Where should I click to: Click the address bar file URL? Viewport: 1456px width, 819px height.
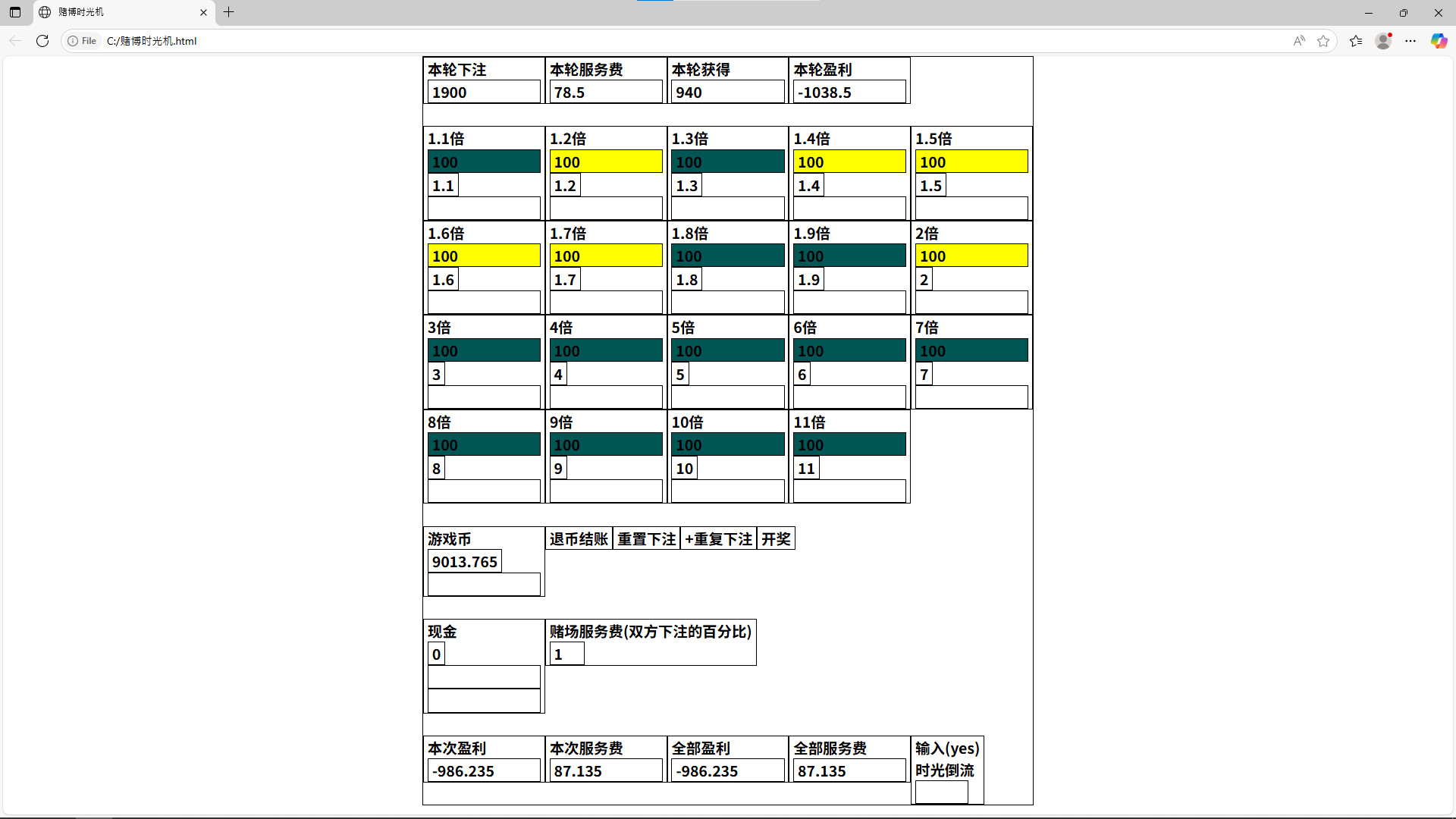[152, 41]
